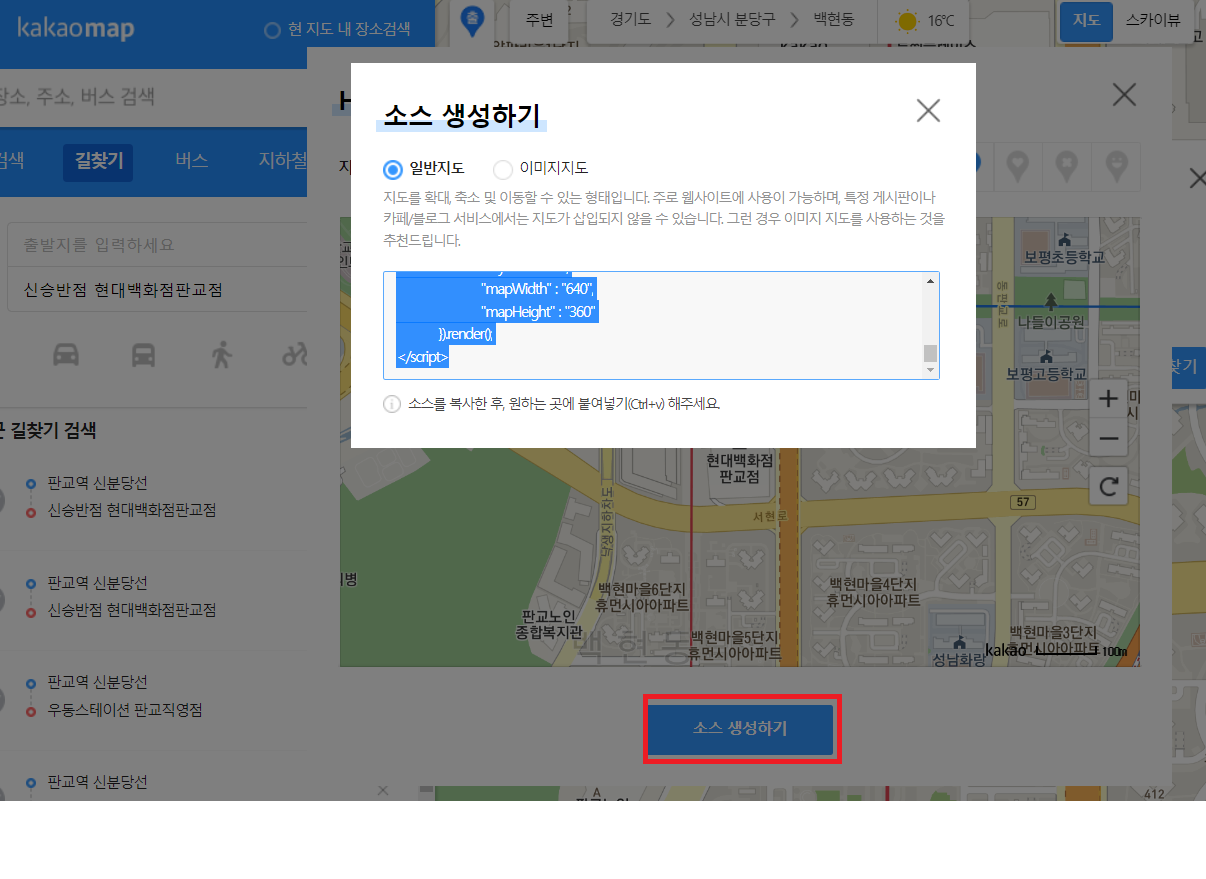Select the car route mode icon

[66, 354]
